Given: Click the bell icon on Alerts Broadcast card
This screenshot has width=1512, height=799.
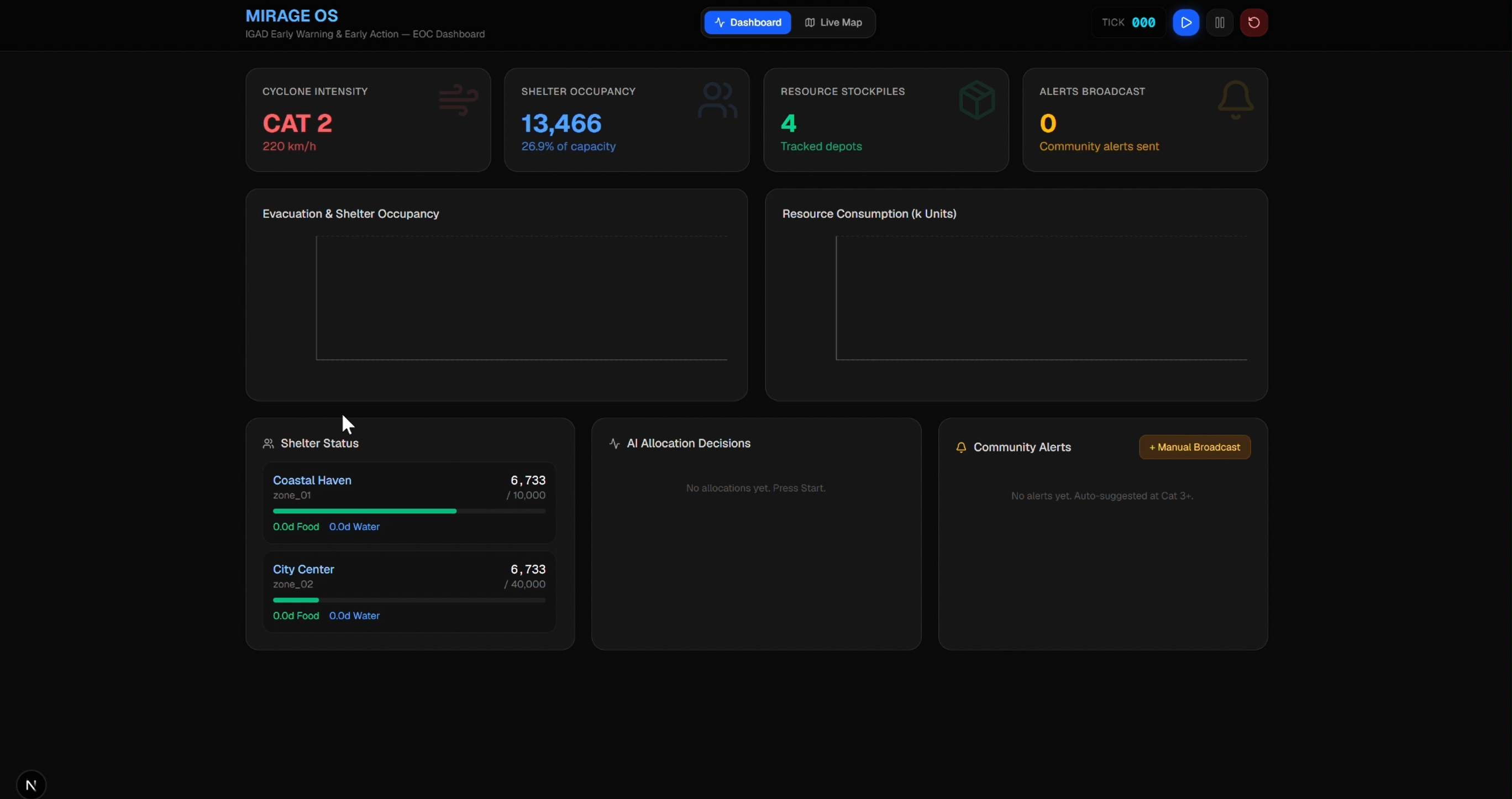Looking at the screenshot, I should click(1236, 100).
